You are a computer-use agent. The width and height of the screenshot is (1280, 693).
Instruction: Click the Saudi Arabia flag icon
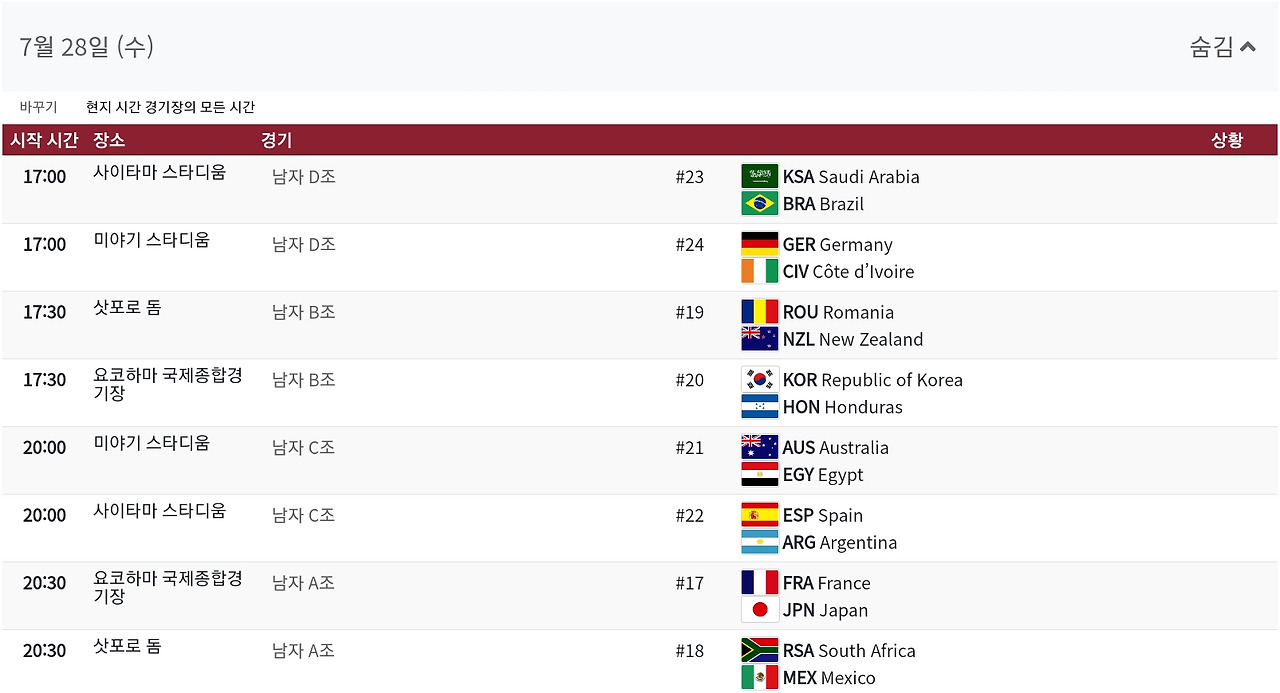click(759, 176)
